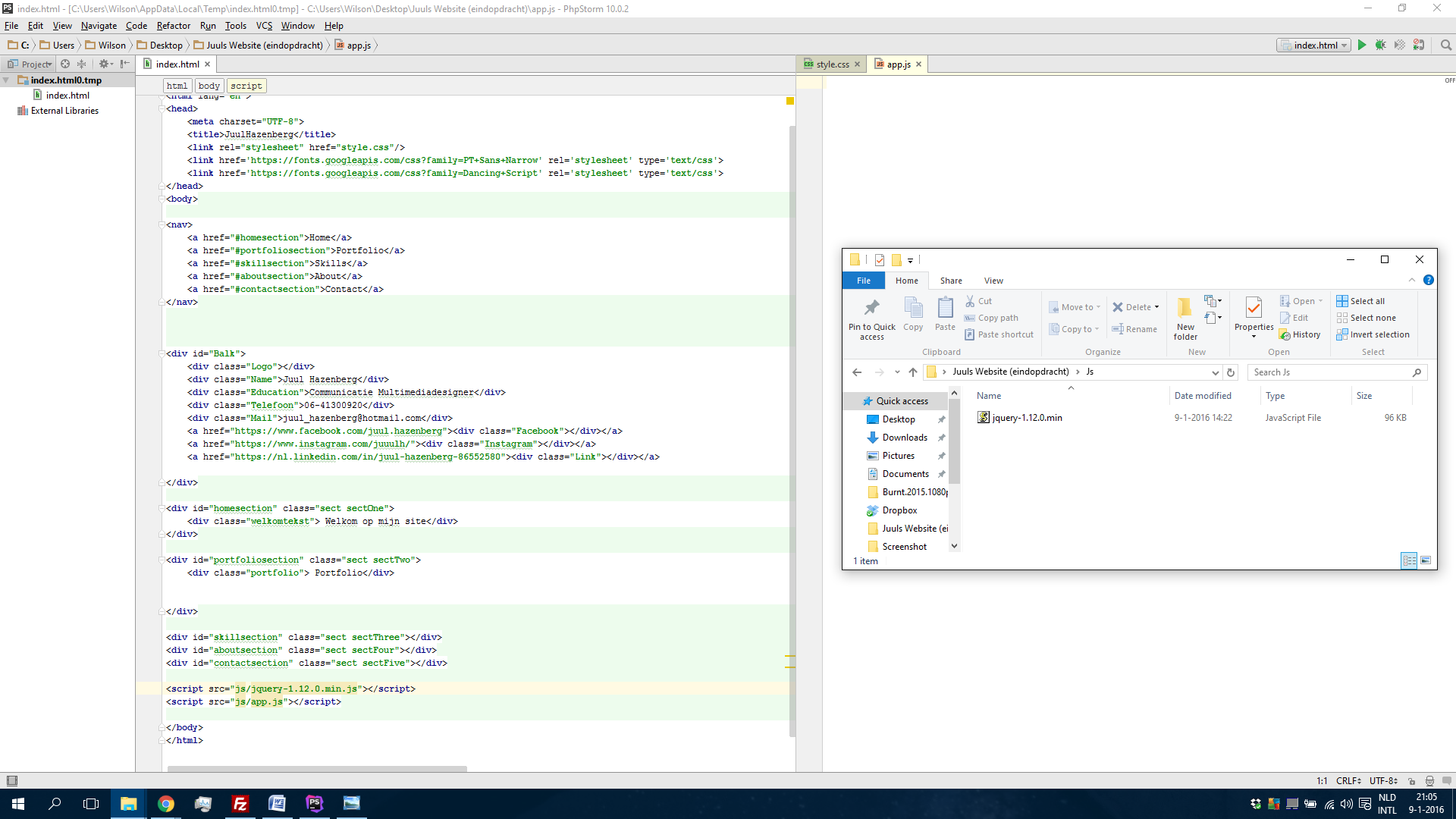Click the Hector inspector icon in status bar

pos(1429,780)
